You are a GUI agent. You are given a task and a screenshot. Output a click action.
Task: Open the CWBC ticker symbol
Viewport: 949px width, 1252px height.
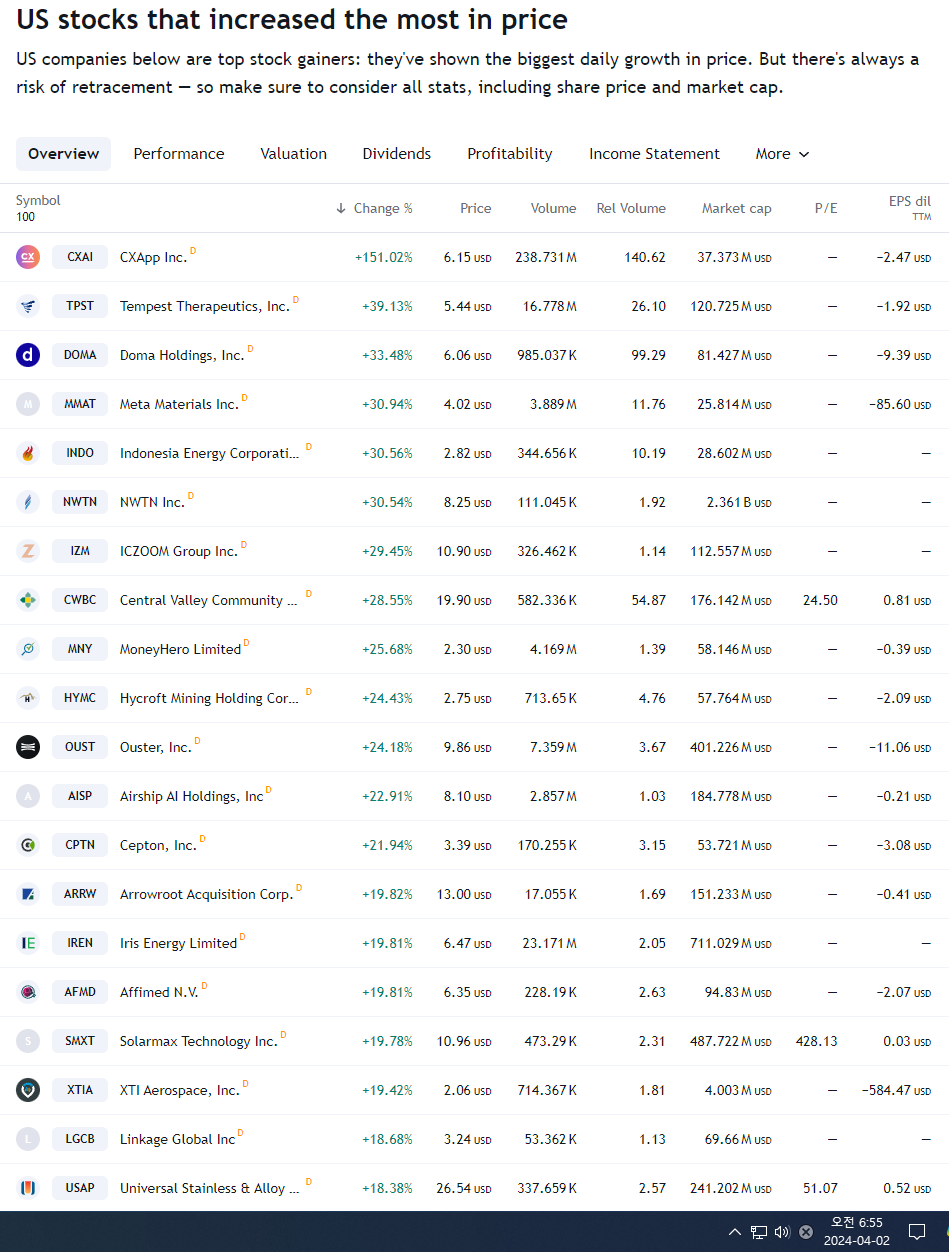pos(80,600)
